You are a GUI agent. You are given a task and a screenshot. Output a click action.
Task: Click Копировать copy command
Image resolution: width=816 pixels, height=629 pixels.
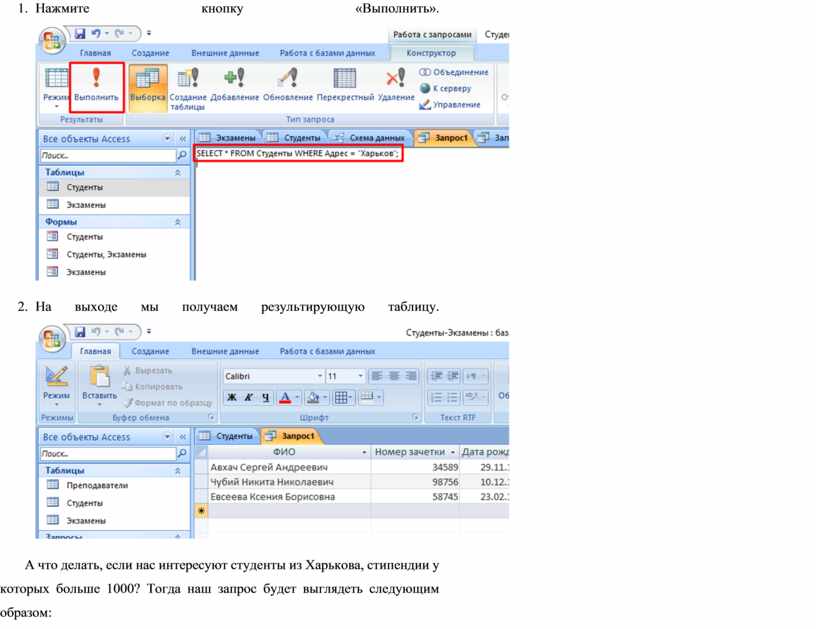click(152, 387)
